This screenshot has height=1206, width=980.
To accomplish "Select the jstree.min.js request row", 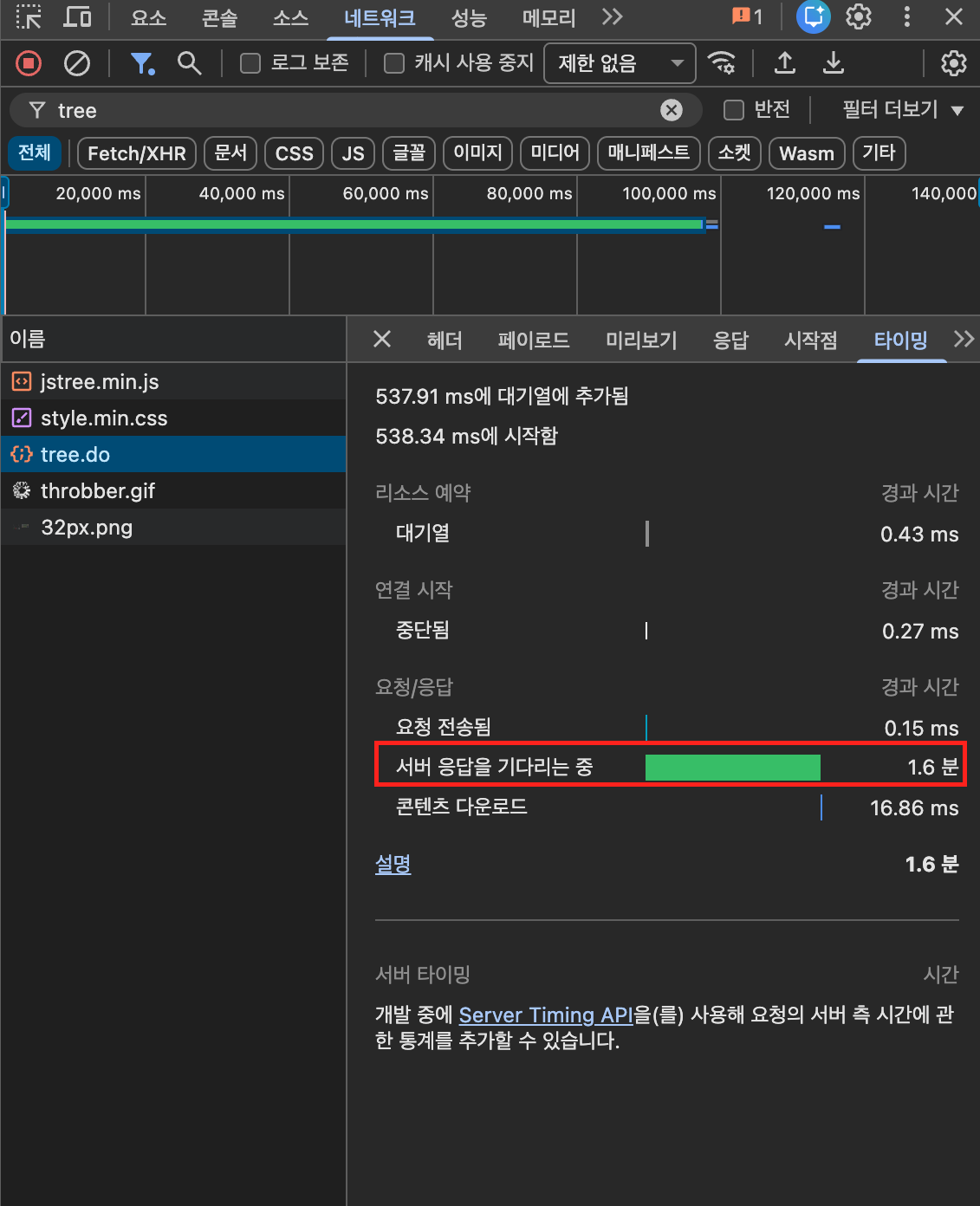I will click(x=173, y=381).
